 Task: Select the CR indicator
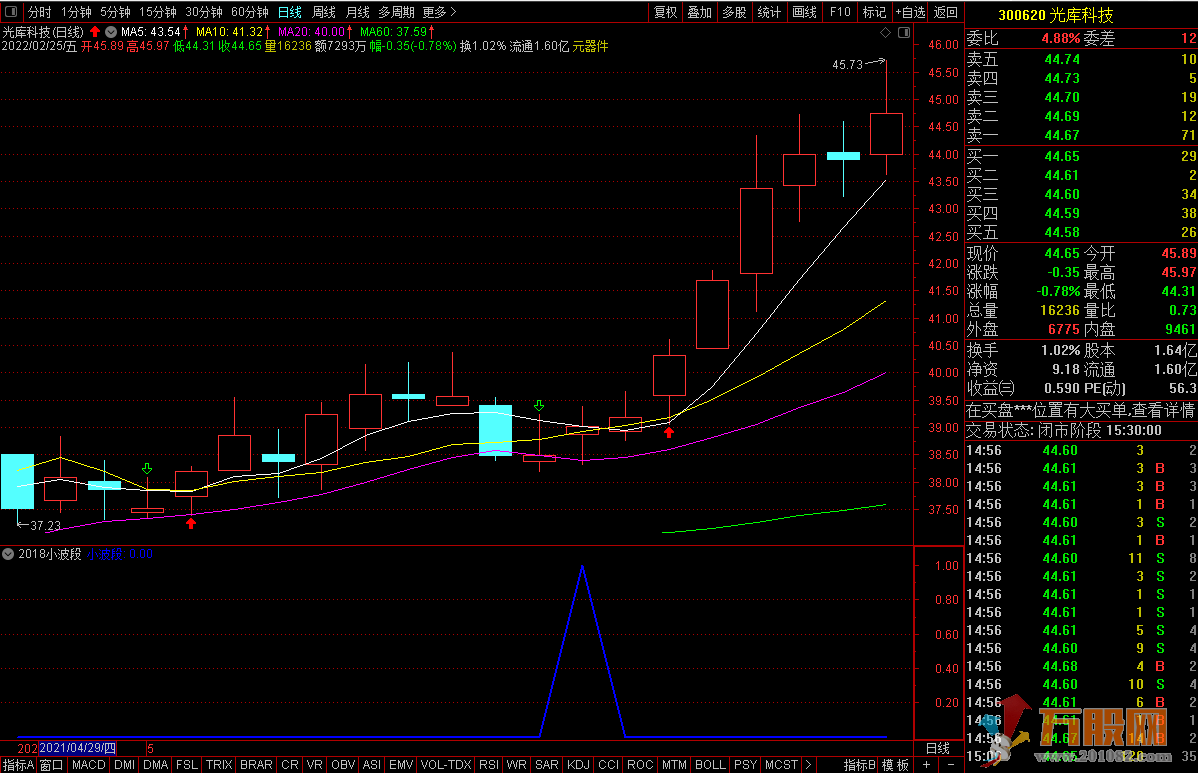[x=290, y=765]
